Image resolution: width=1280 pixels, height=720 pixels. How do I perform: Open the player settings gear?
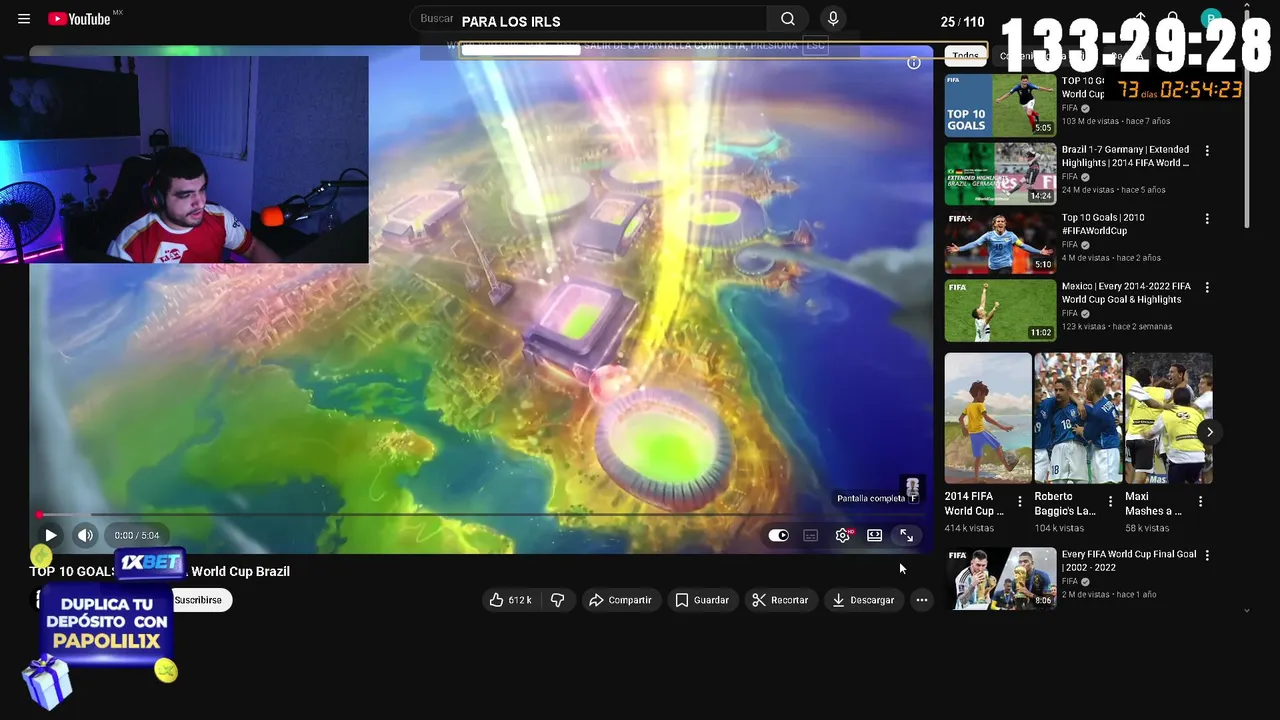[x=843, y=536]
